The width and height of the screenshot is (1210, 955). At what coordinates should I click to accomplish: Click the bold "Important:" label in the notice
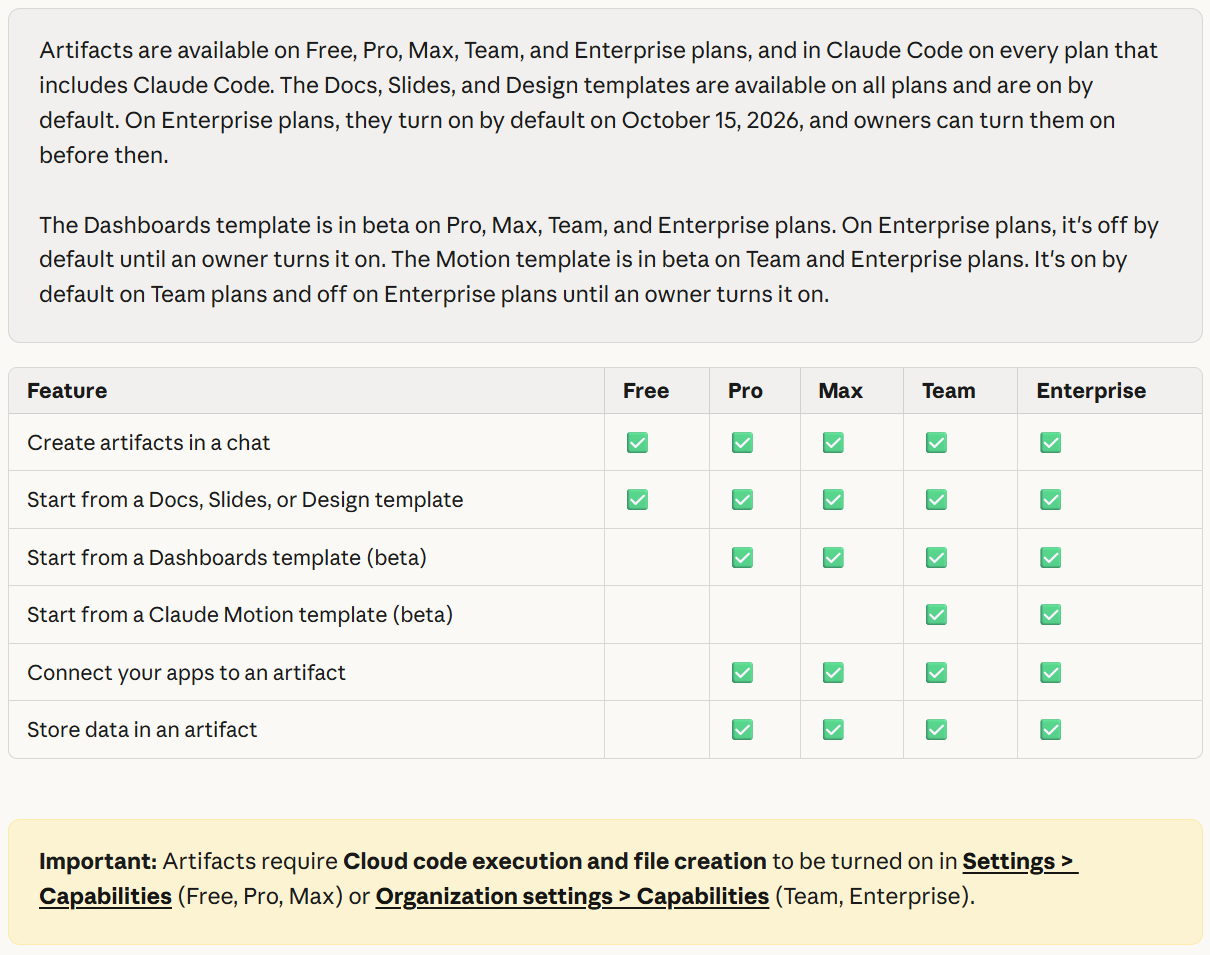coord(98,861)
